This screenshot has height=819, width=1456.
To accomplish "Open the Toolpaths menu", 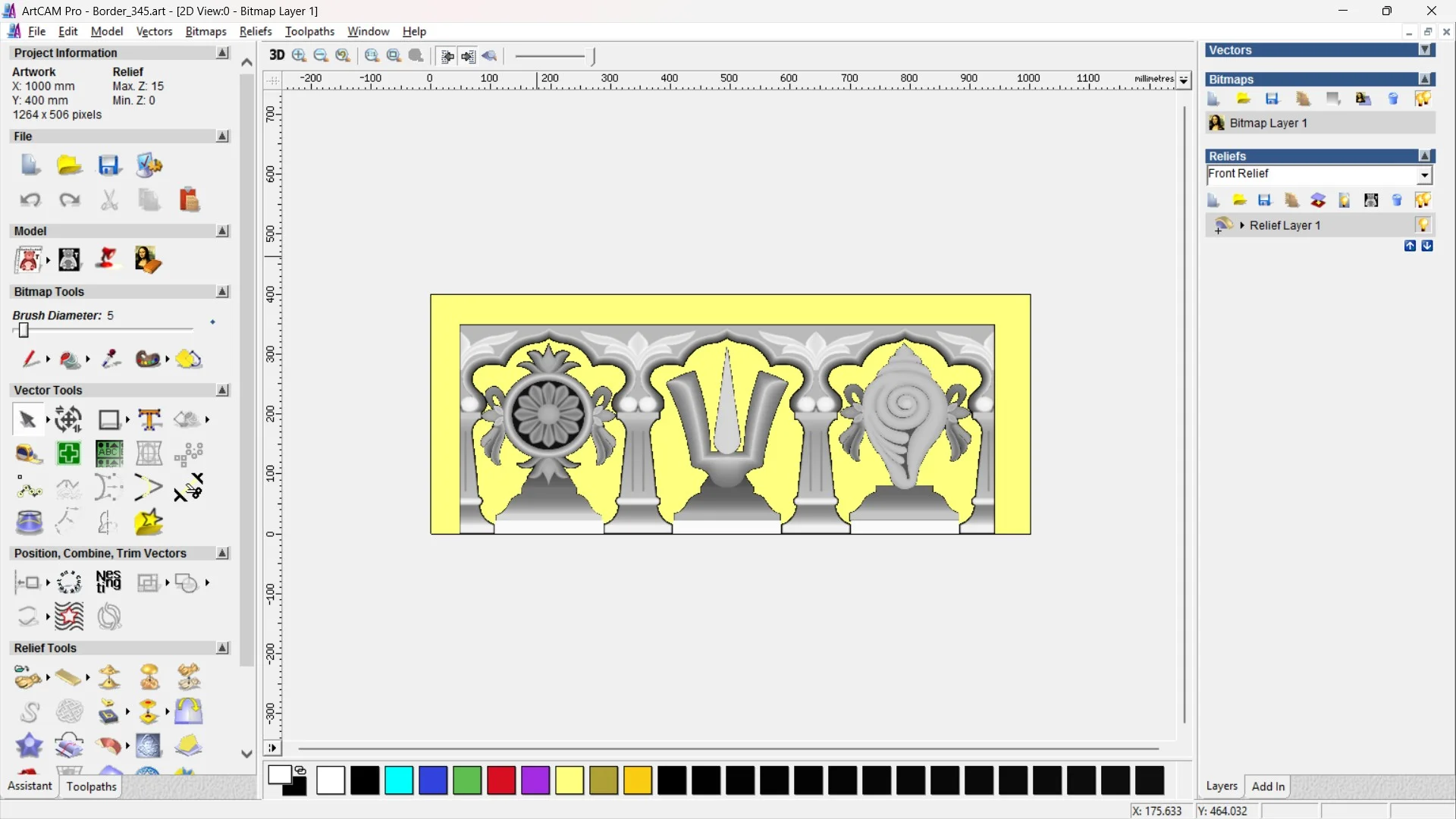I will coord(309,31).
